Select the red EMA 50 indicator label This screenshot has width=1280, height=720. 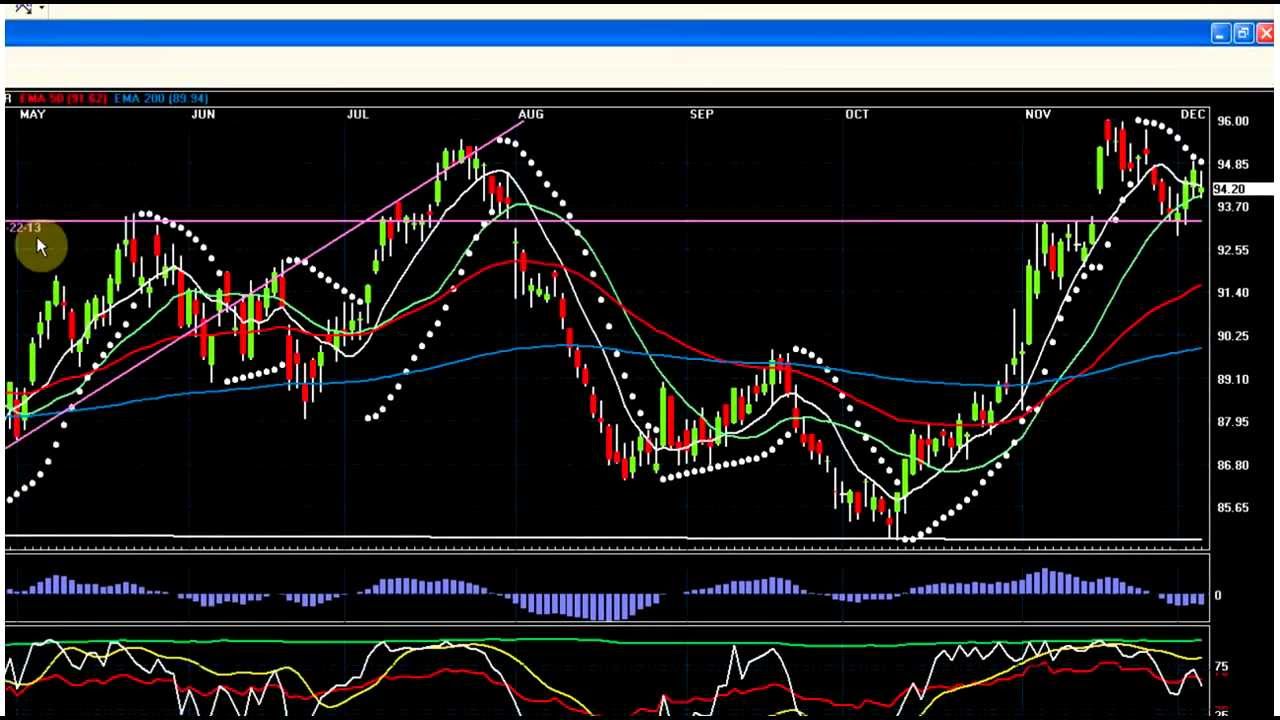(62, 98)
